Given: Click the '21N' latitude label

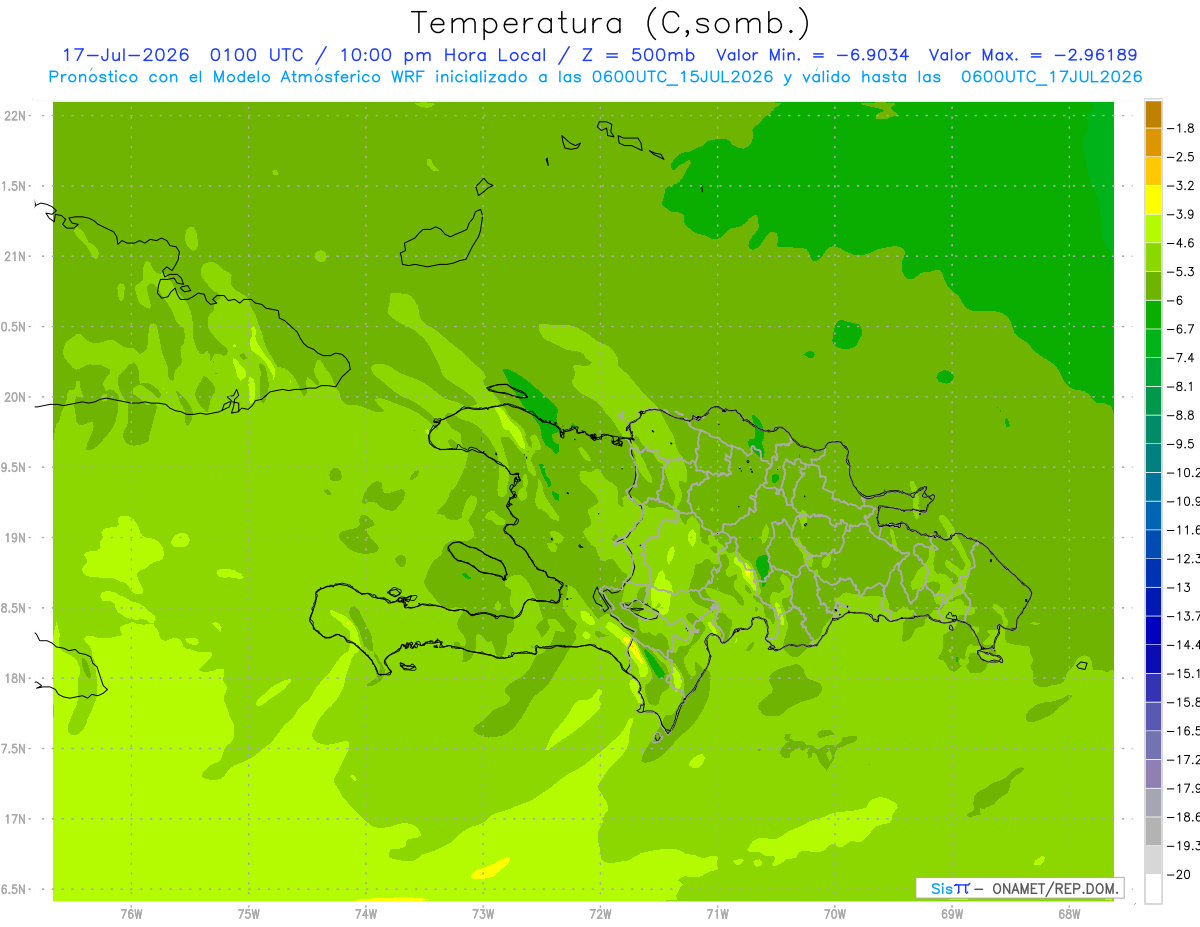Looking at the screenshot, I should click(x=17, y=257).
